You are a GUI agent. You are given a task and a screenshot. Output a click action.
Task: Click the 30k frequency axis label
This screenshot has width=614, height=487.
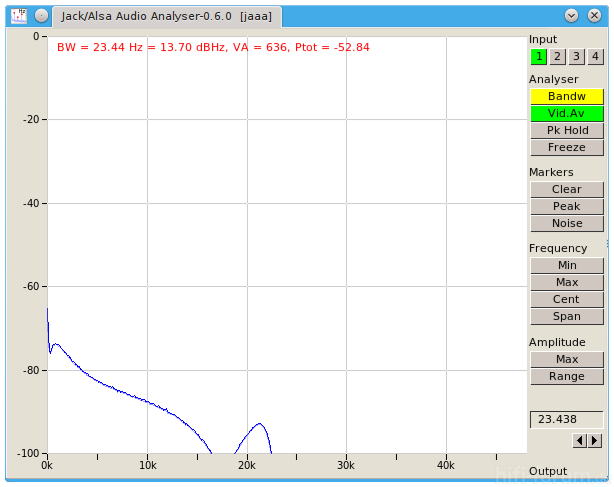pyautogui.click(x=346, y=465)
